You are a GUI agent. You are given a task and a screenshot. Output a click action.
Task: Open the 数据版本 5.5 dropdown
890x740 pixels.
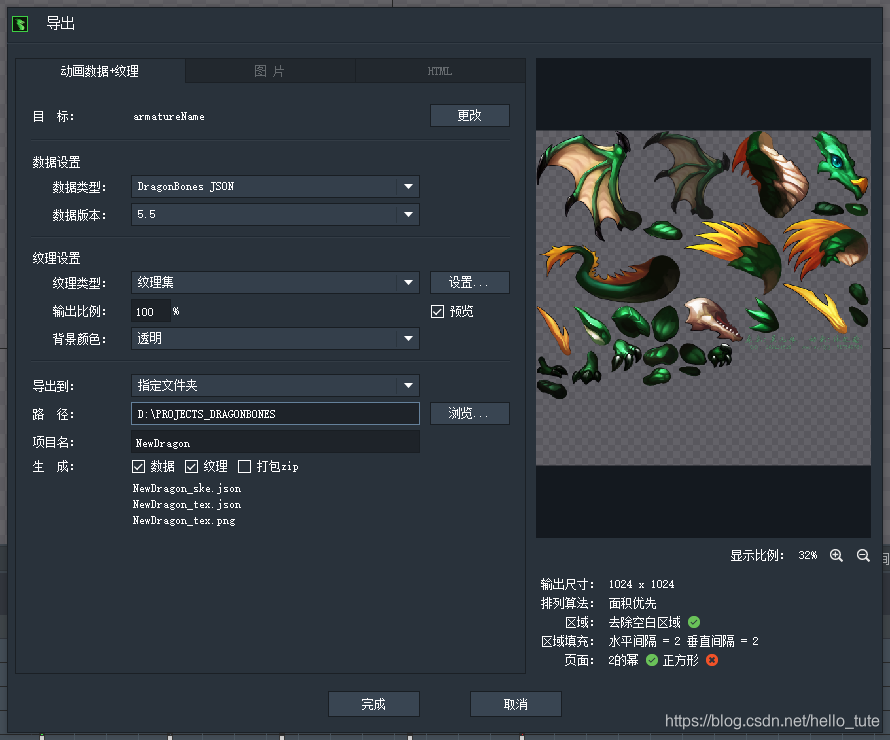pyautogui.click(x=275, y=215)
